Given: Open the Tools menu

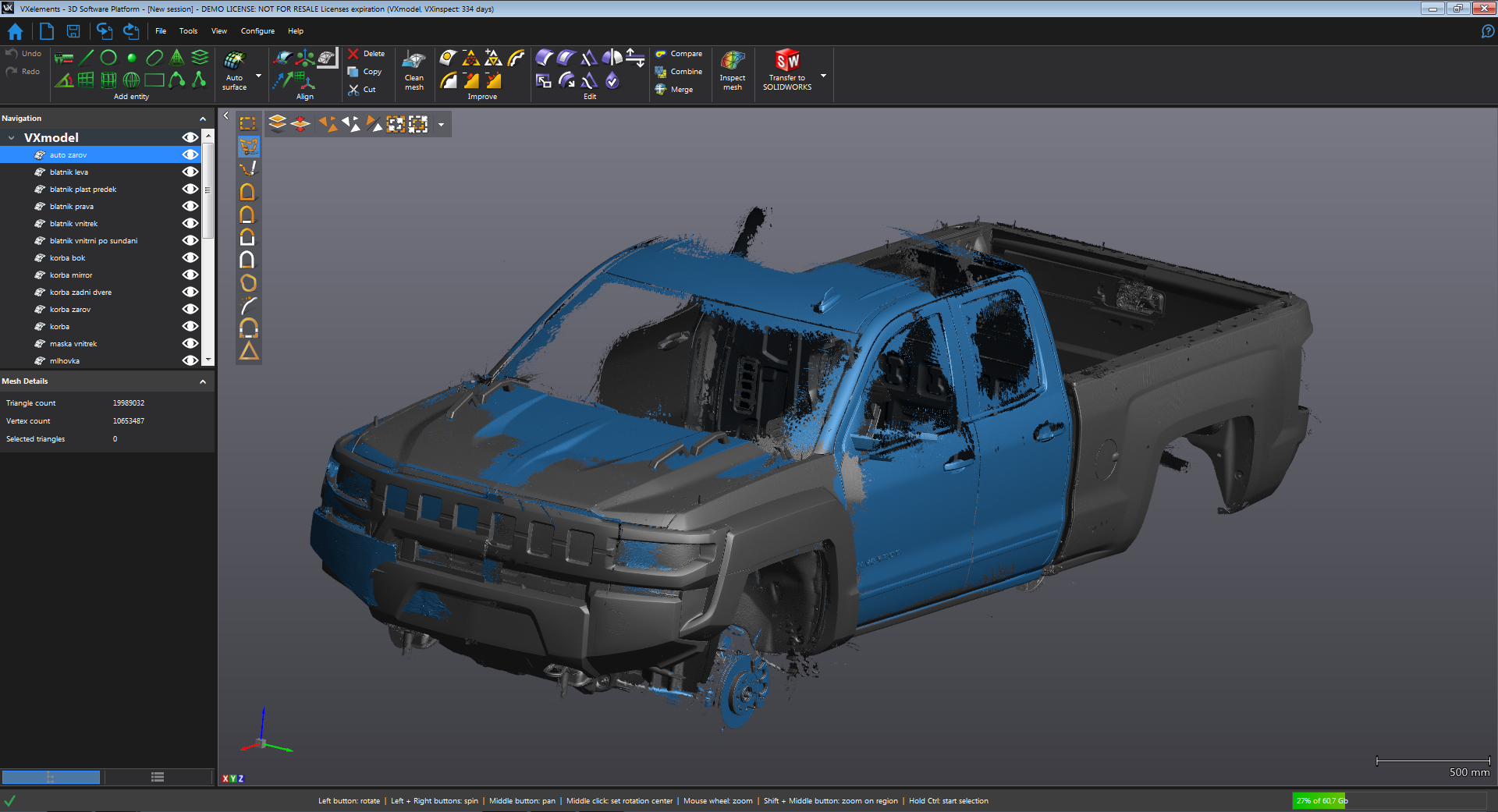Looking at the screenshot, I should tap(188, 31).
